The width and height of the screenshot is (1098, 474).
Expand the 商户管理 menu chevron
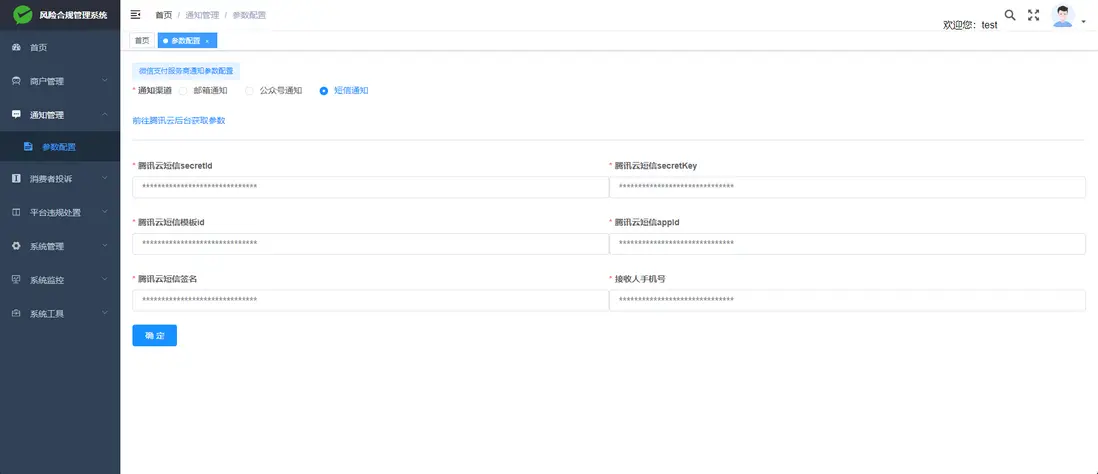tap(104, 81)
